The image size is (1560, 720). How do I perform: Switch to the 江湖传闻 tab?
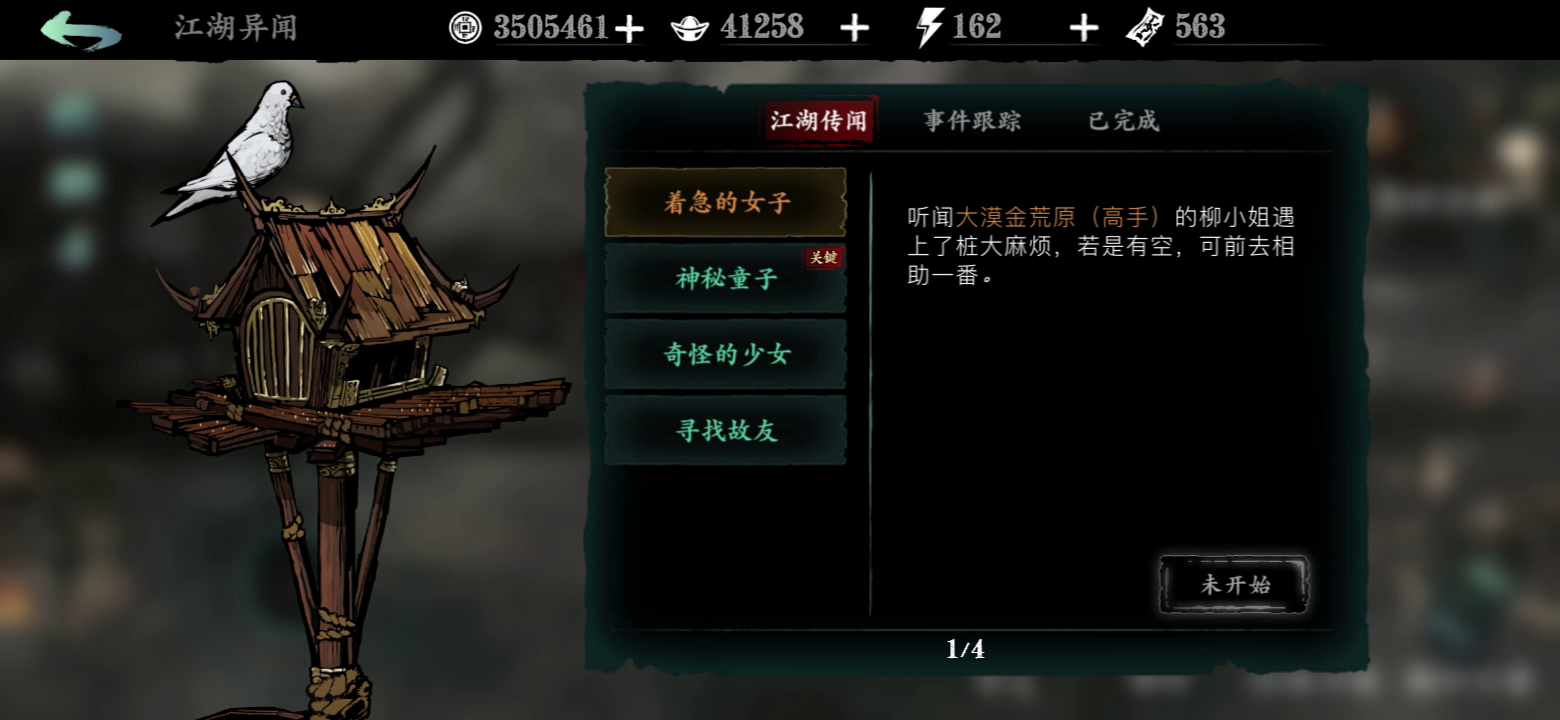click(x=819, y=121)
